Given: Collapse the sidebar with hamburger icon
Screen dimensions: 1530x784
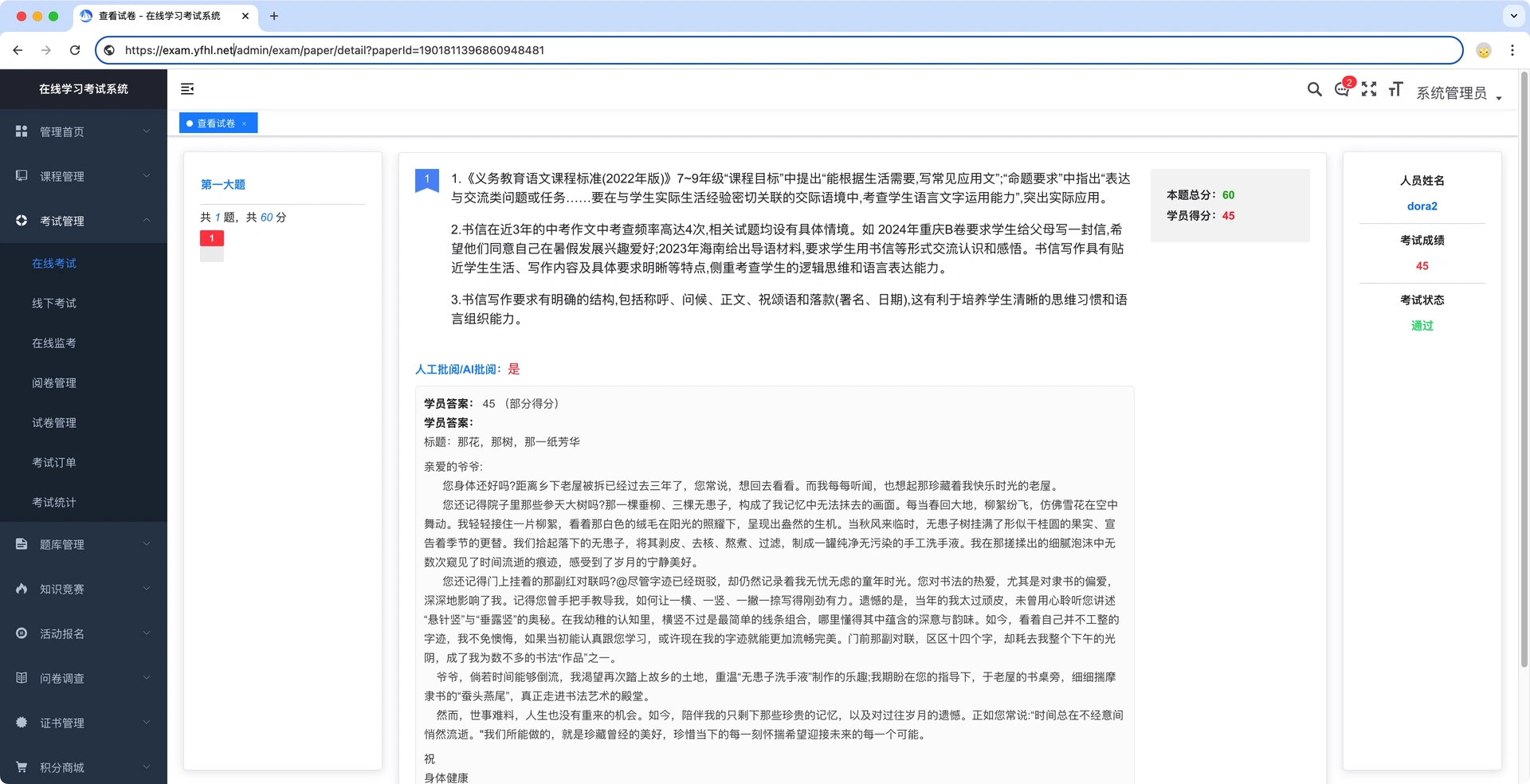Looking at the screenshot, I should (x=187, y=89).
